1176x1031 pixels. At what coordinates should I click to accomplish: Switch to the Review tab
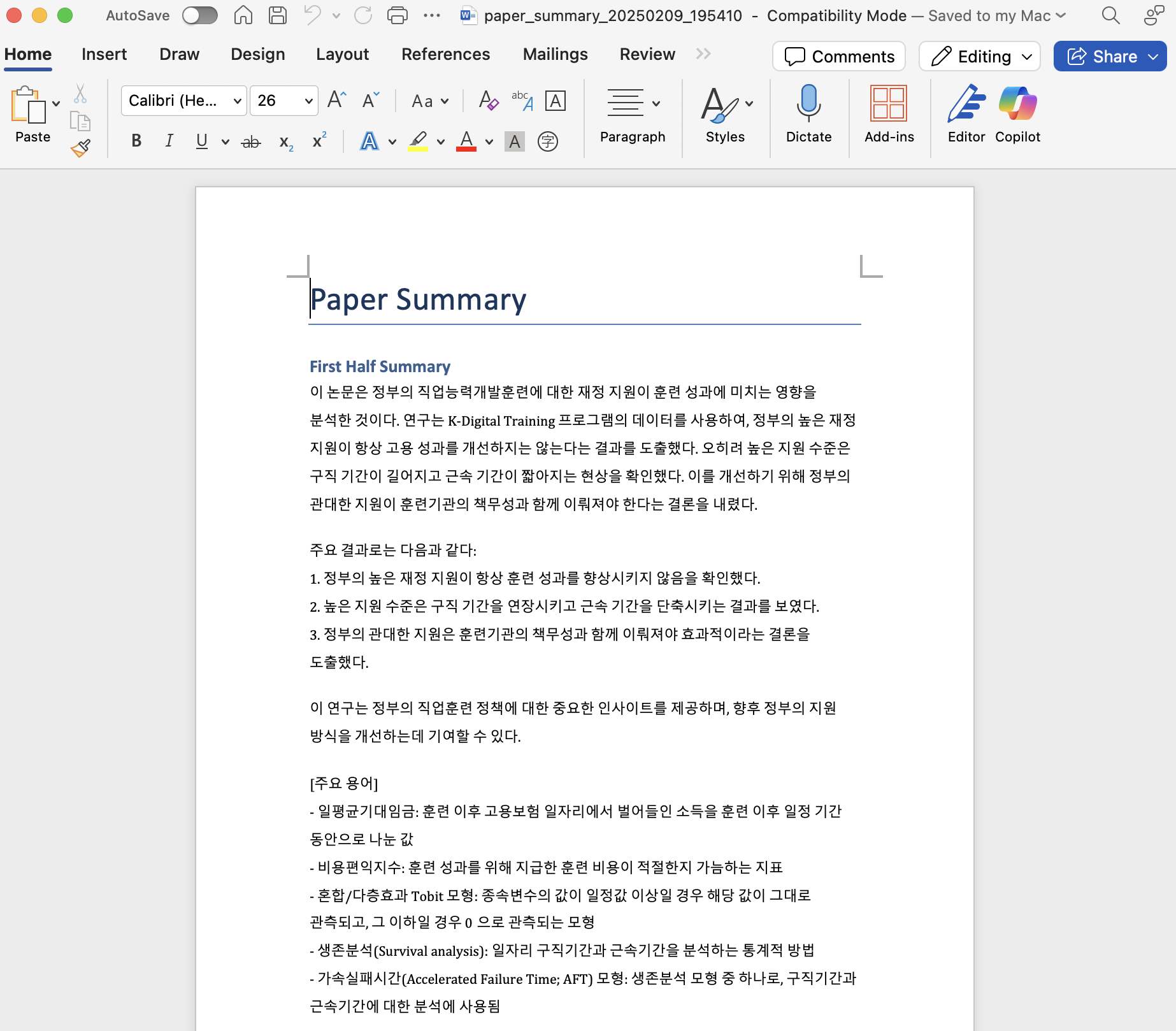[647, 55]
